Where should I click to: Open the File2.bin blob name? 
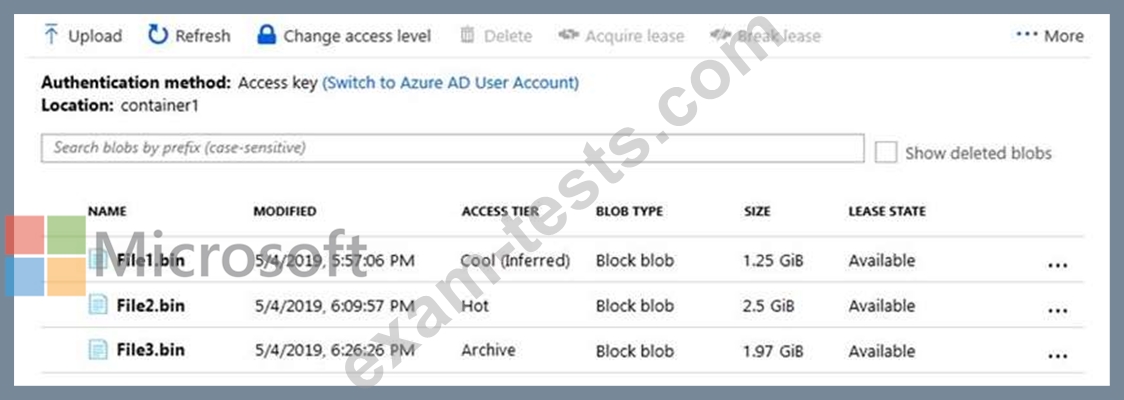tap(151, 306)
